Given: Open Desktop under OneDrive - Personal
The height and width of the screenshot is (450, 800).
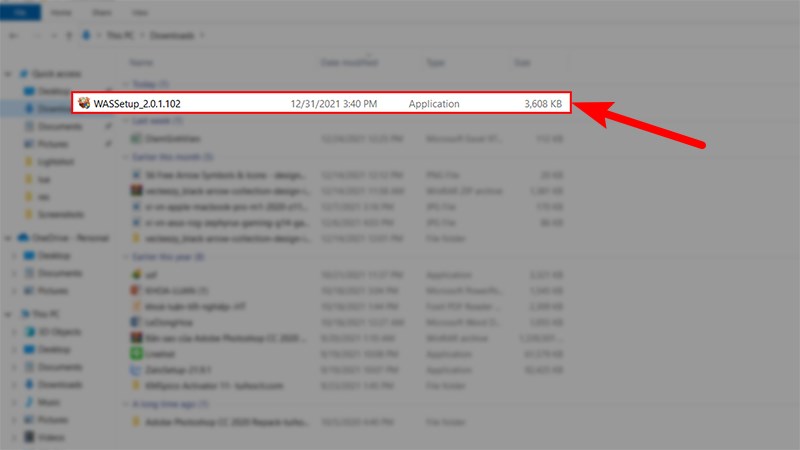Looking at the screenshot, I should tap(54, 255).
